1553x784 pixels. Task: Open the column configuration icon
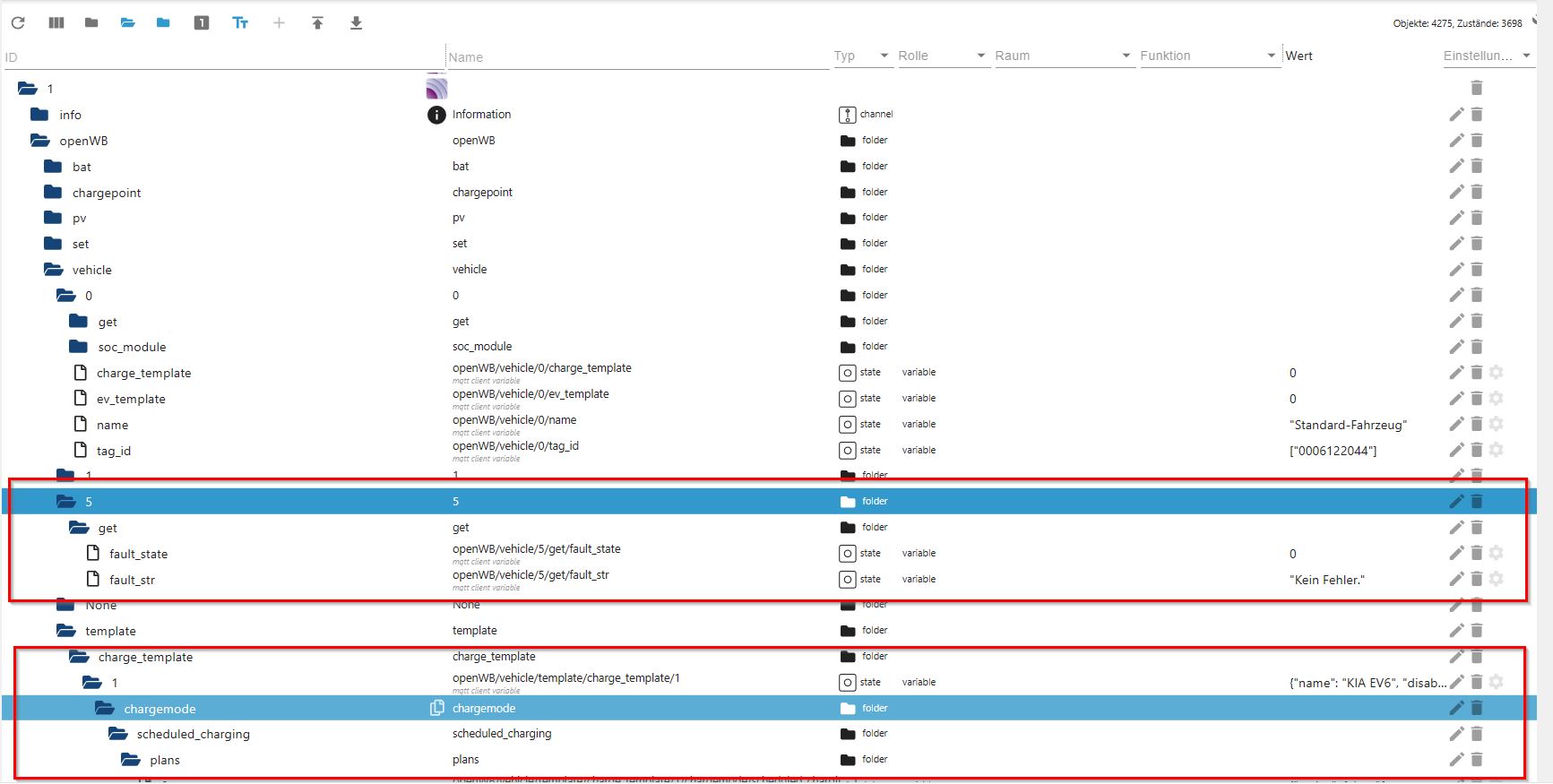(x=56, y=22)
